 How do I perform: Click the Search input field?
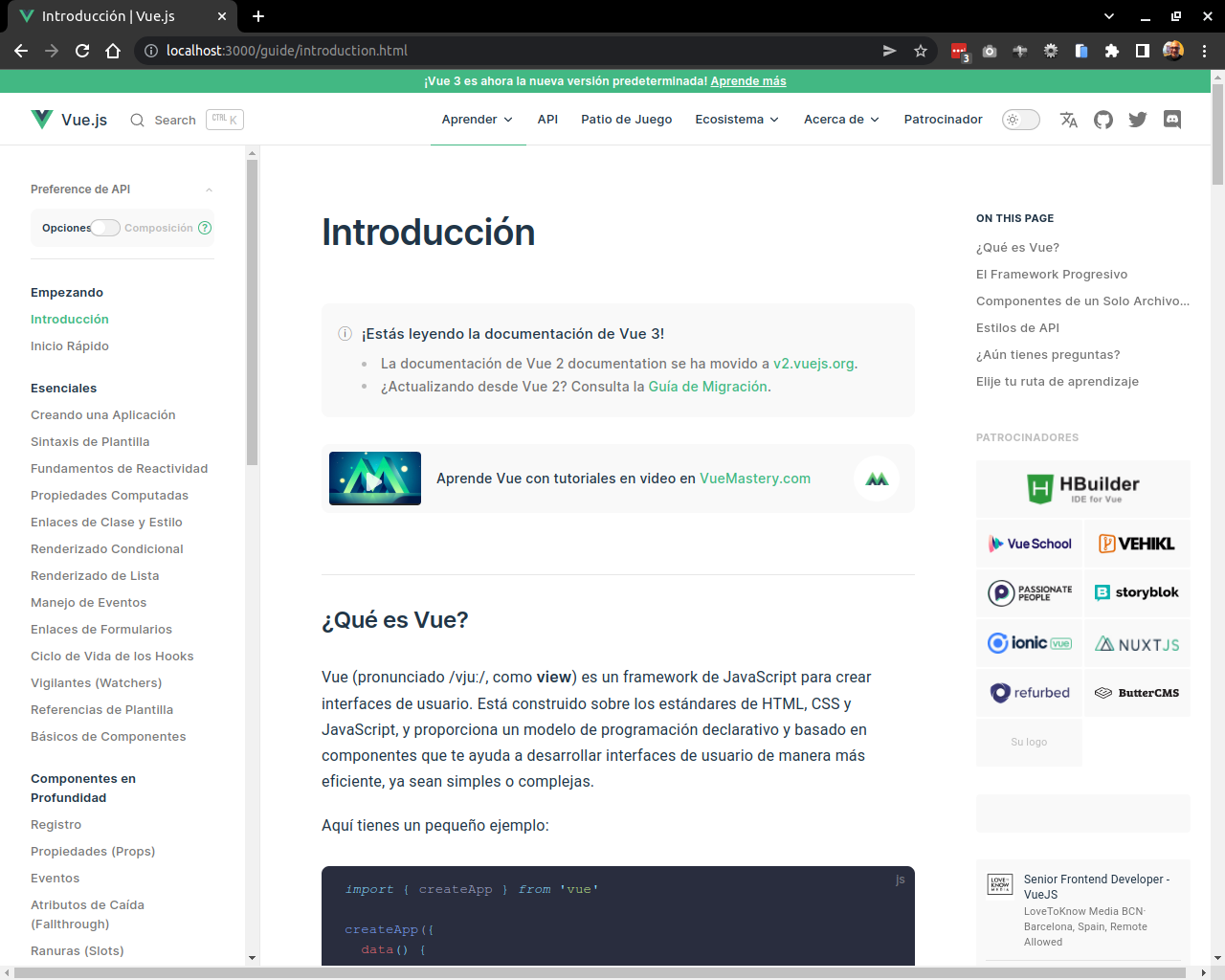[187, 120]
